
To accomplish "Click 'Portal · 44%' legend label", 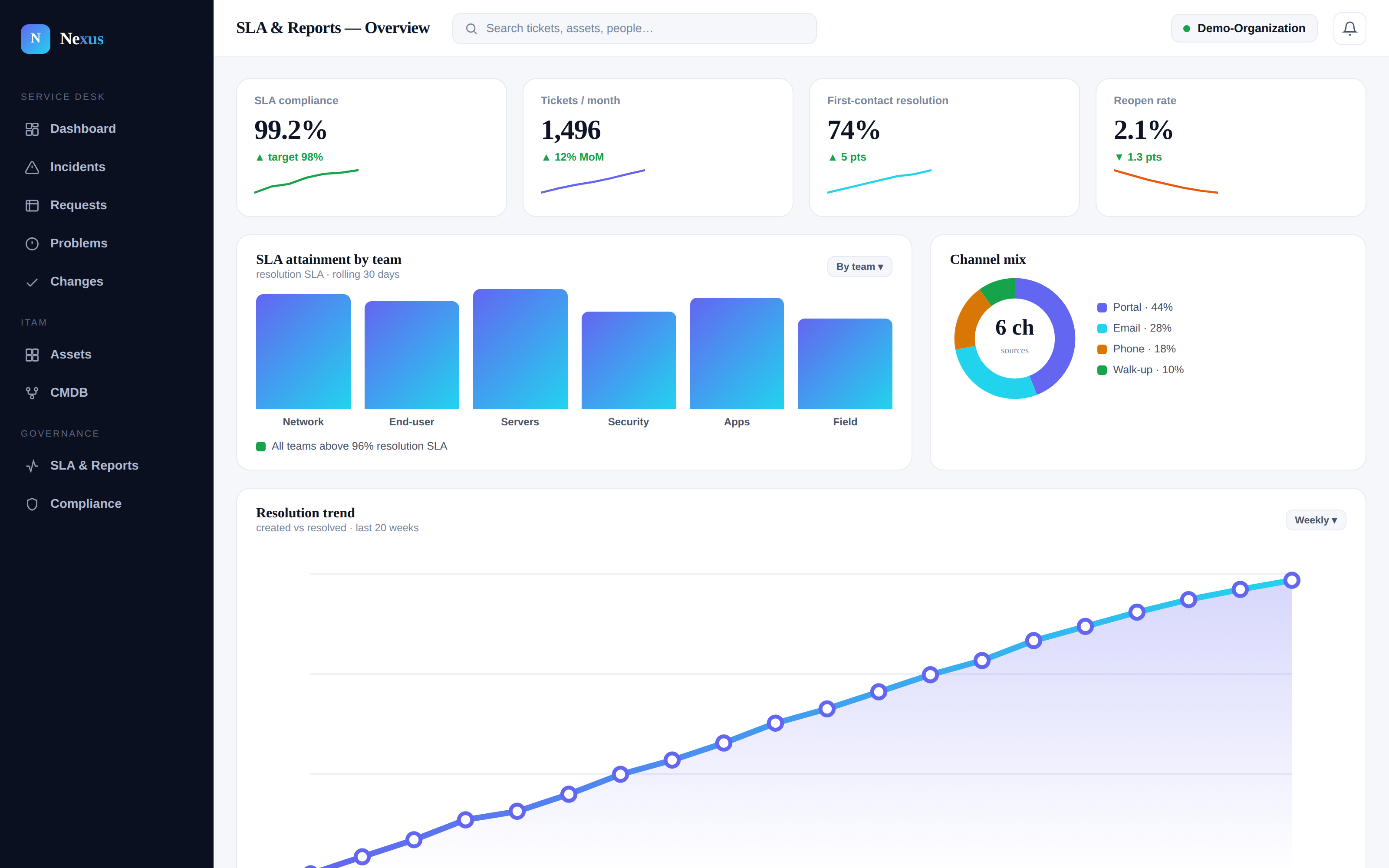I will [1143, 307].
